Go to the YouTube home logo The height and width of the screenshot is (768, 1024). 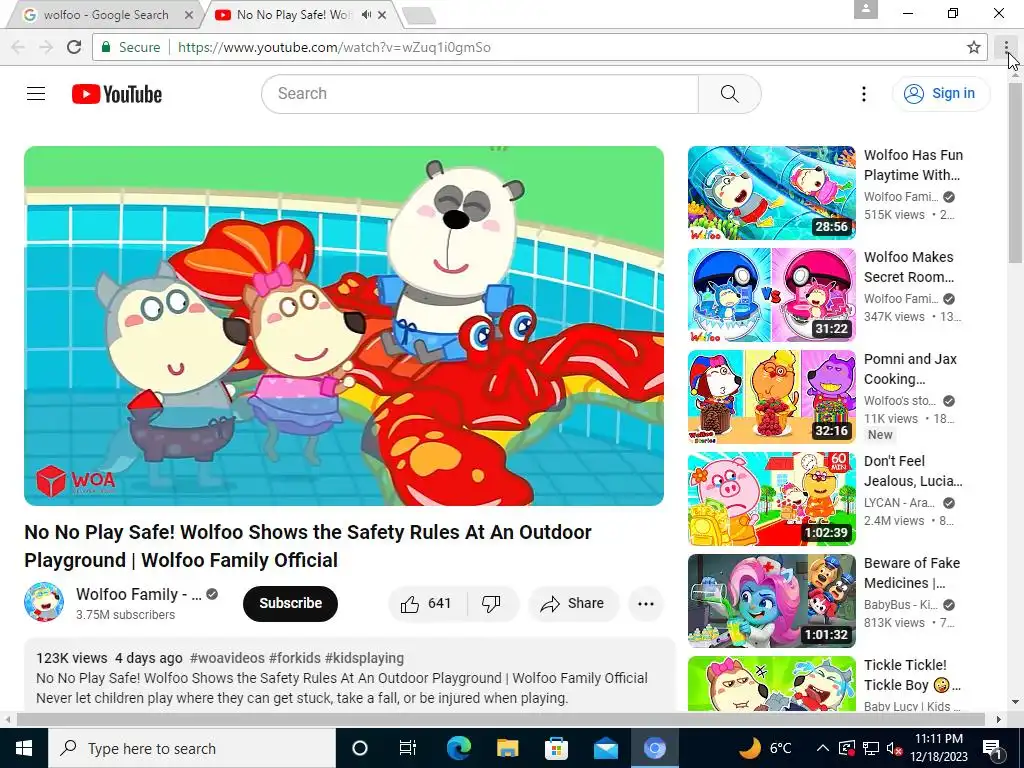[x=117, y=94]
